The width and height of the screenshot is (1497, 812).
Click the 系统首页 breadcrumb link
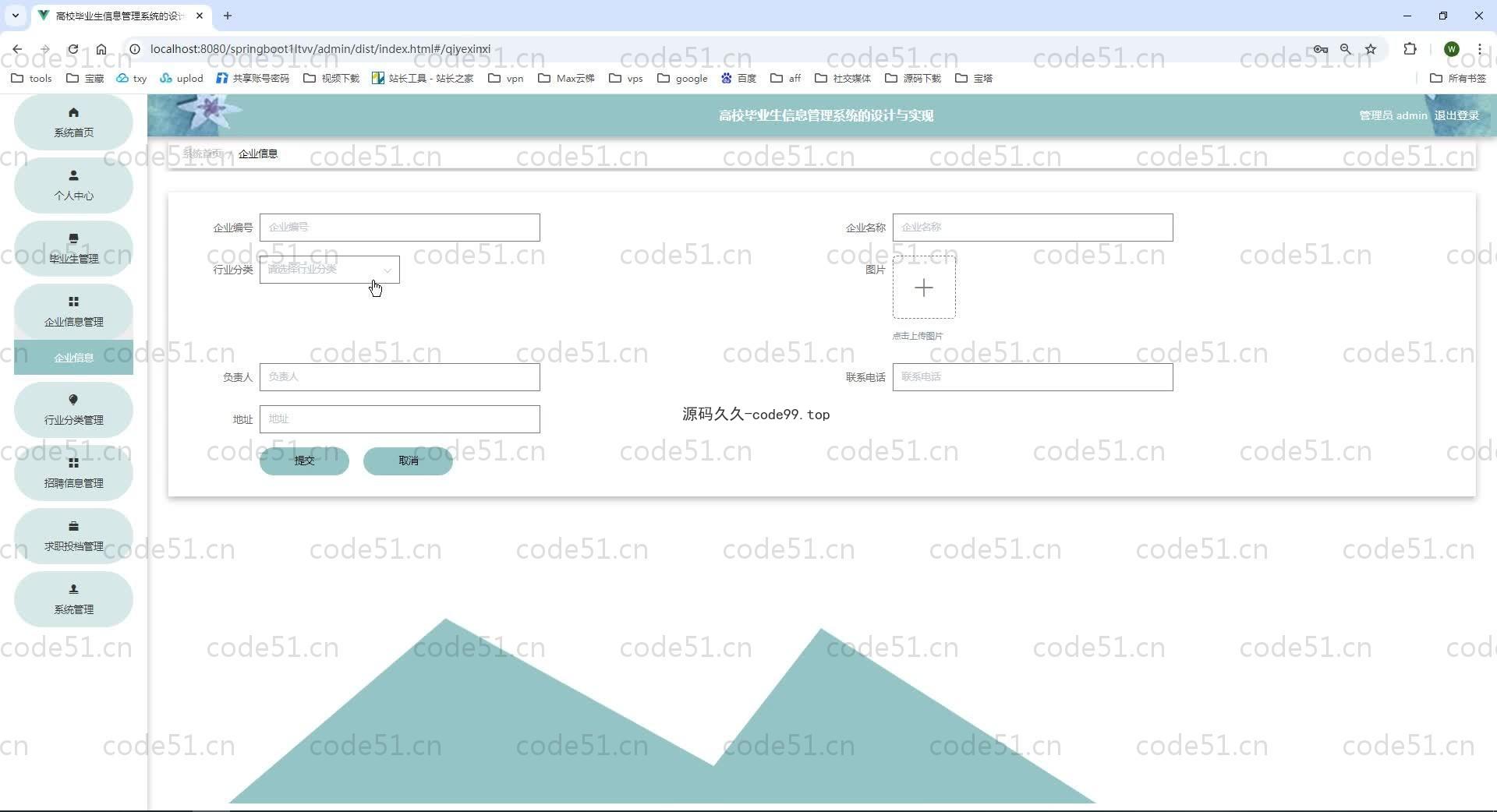tap(203, 154)
